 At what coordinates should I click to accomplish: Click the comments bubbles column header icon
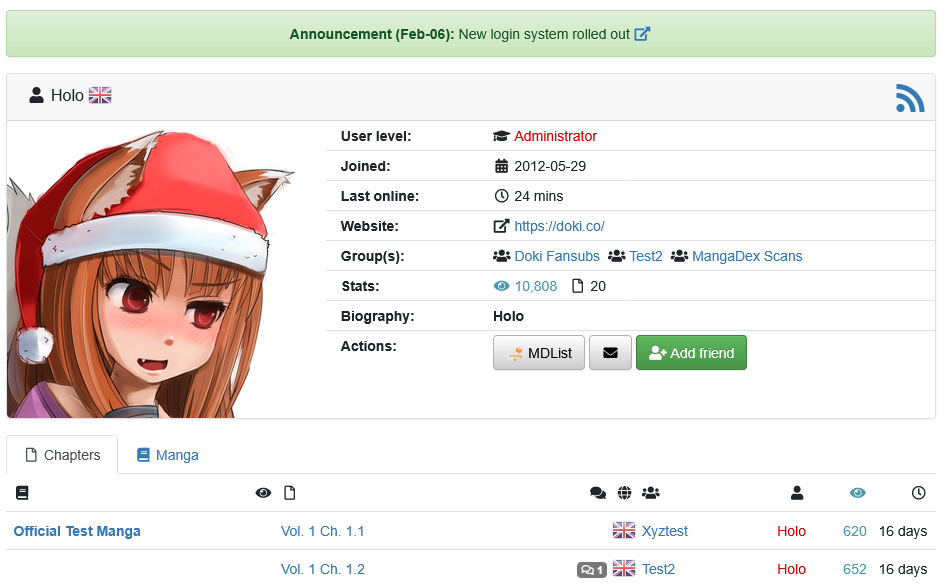(x=598, y=493)
